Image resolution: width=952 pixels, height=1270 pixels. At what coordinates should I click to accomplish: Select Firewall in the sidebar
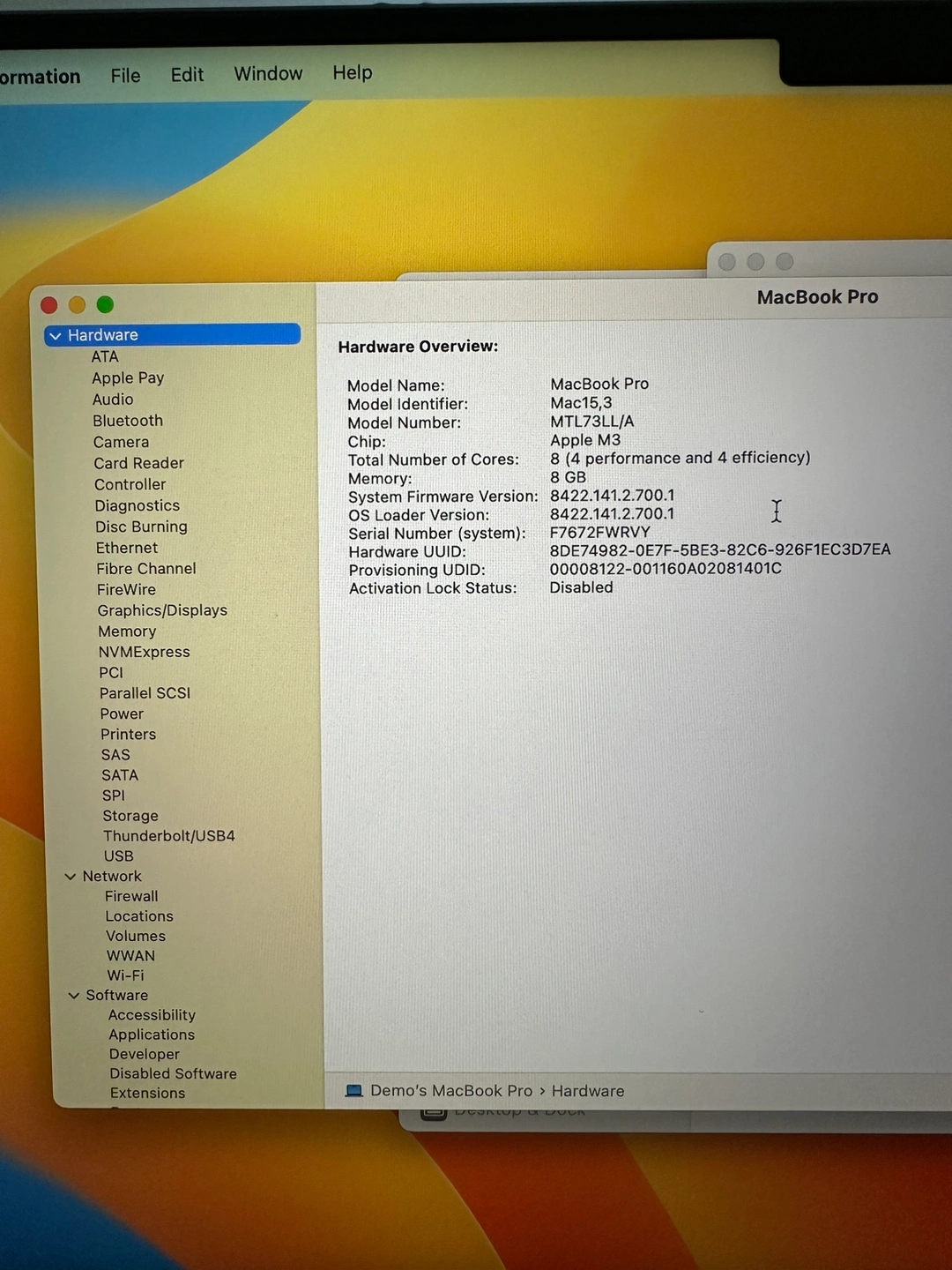click(131, 896)
